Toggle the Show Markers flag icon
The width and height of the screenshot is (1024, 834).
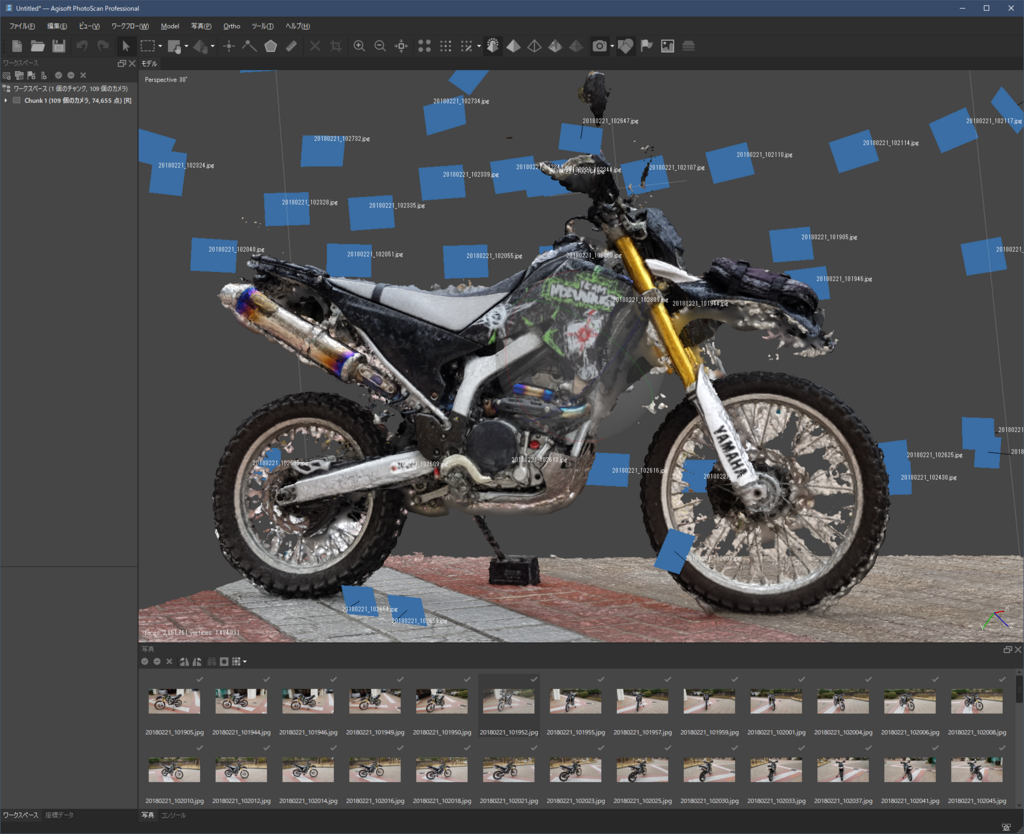[x=647, y=46]
